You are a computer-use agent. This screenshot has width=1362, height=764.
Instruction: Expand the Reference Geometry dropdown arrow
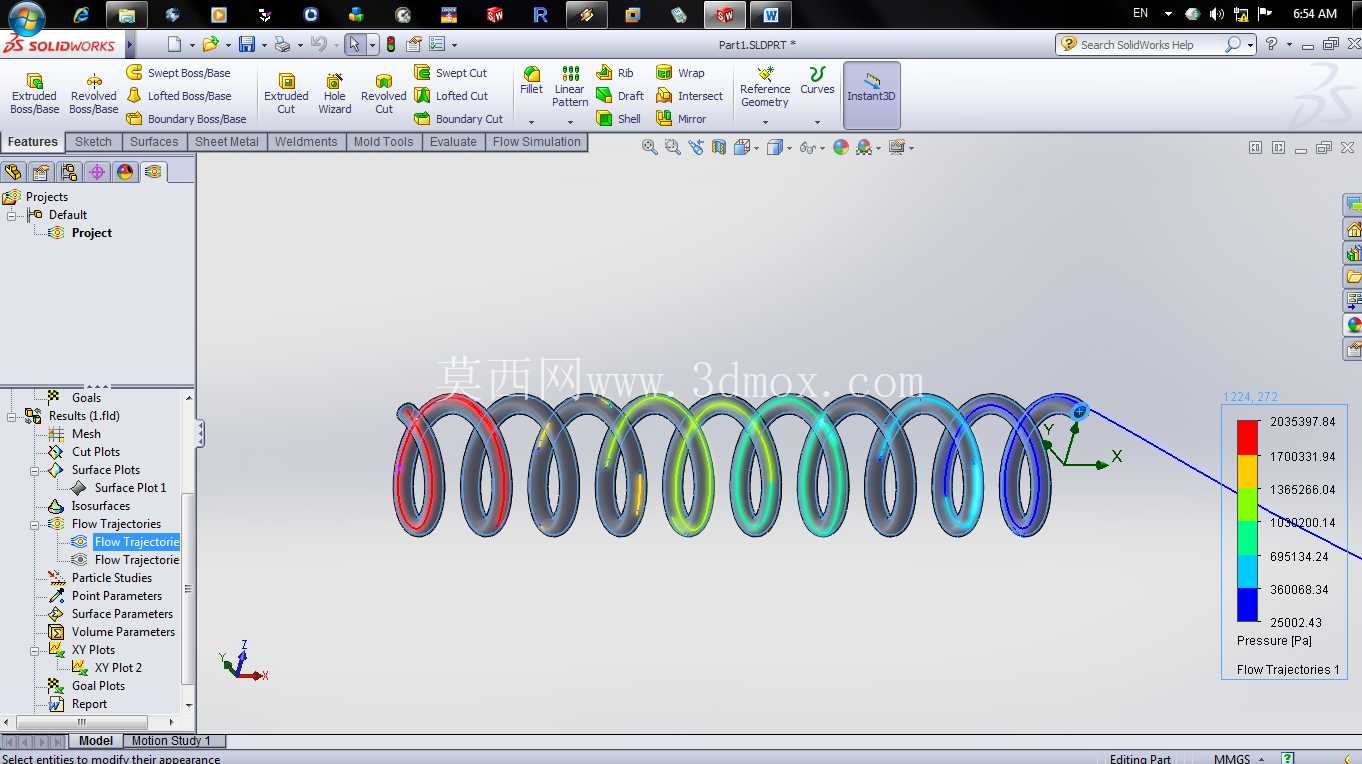click(765, 123)
